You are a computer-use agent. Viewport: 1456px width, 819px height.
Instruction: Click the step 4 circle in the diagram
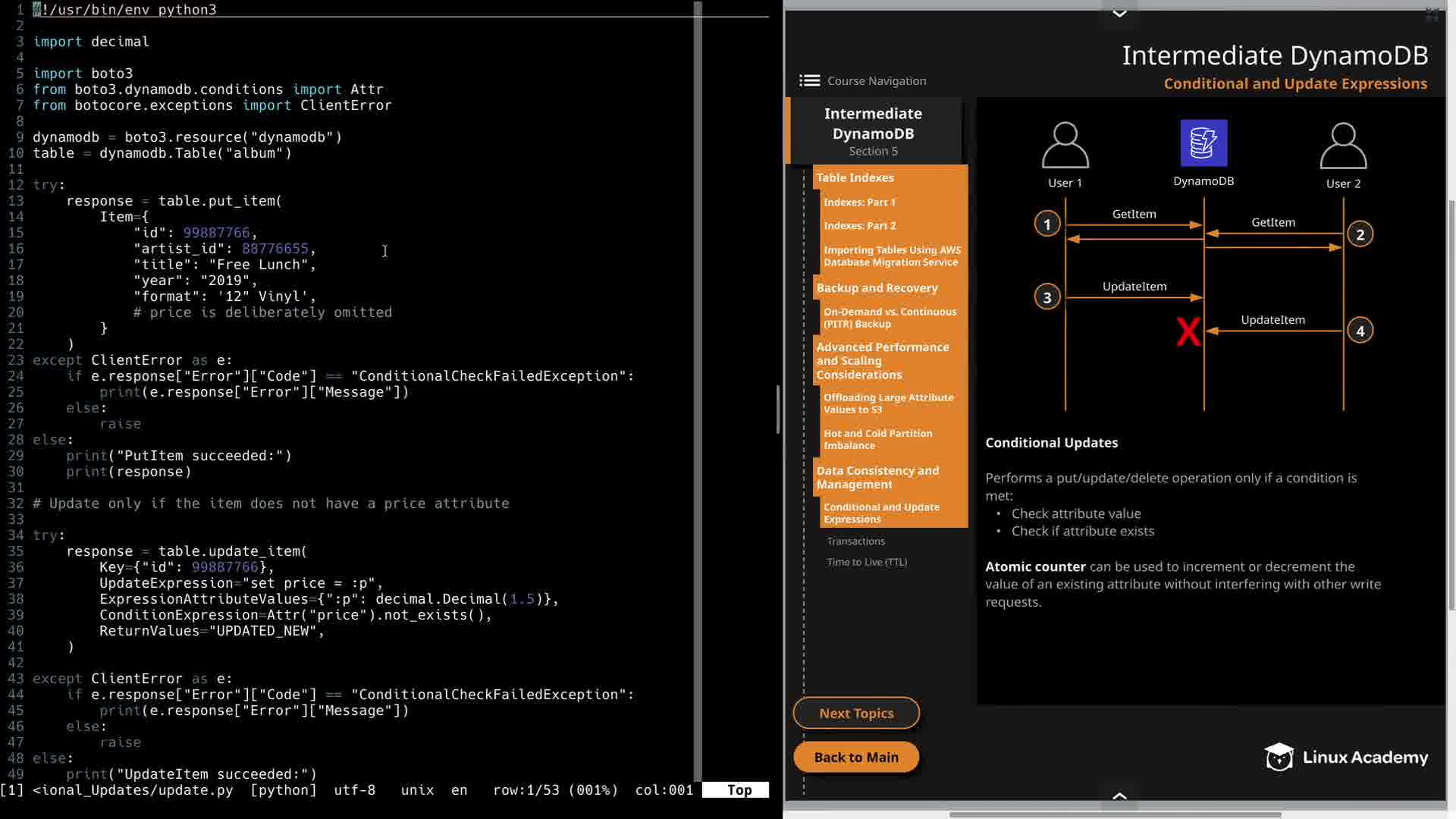click(1360, 331)
